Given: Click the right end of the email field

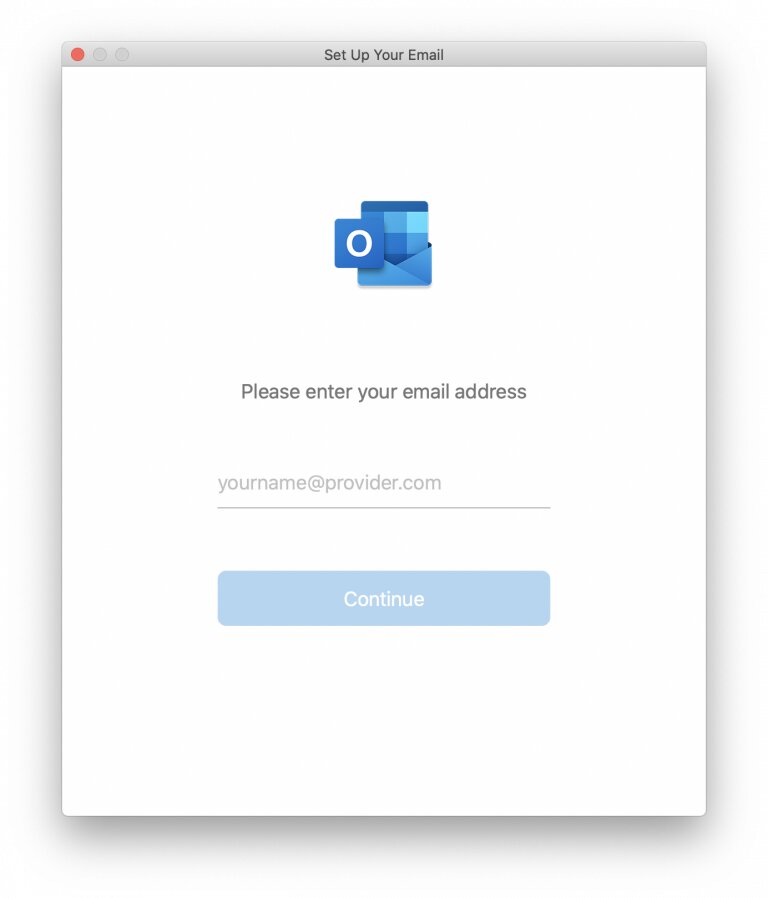Looking at the screenshot, I should point(538,483).
